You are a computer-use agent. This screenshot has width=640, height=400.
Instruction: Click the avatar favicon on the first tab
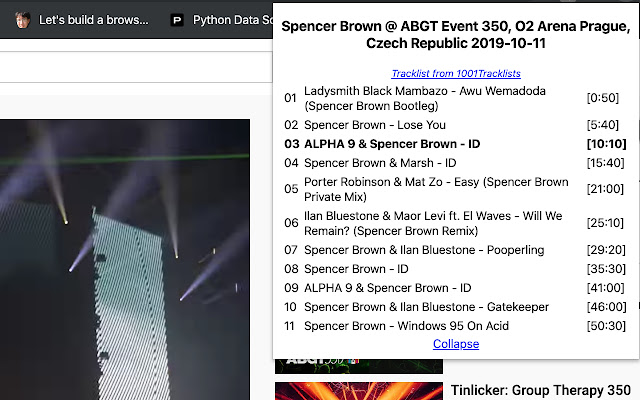(23, 19)
